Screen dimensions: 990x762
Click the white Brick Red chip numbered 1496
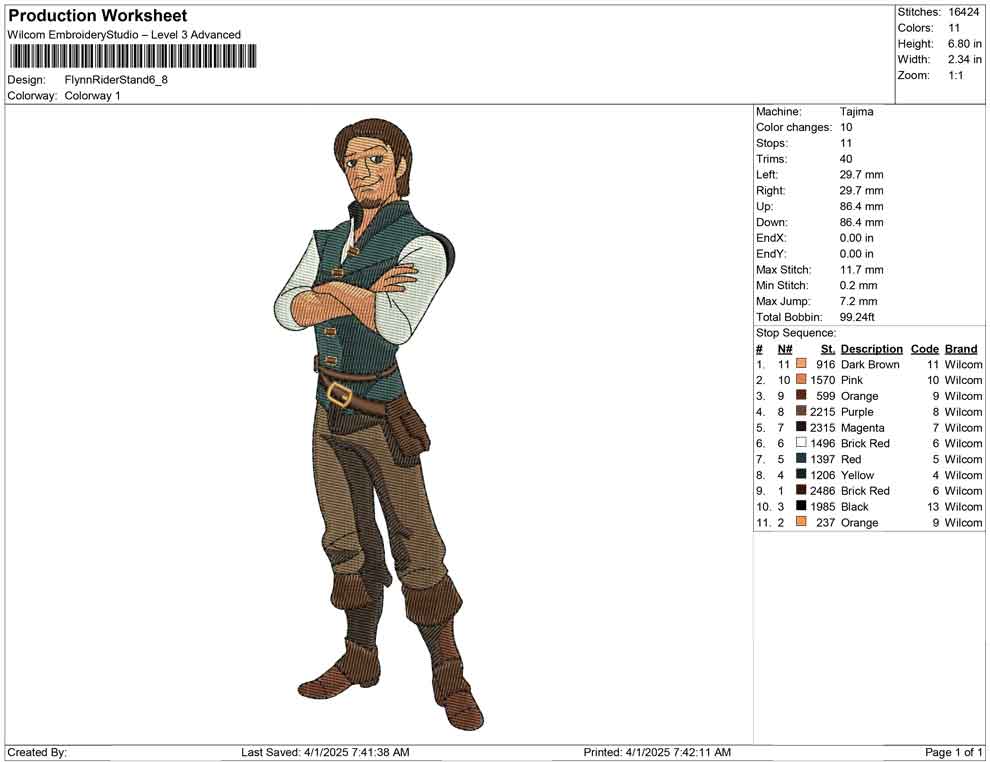800,443
